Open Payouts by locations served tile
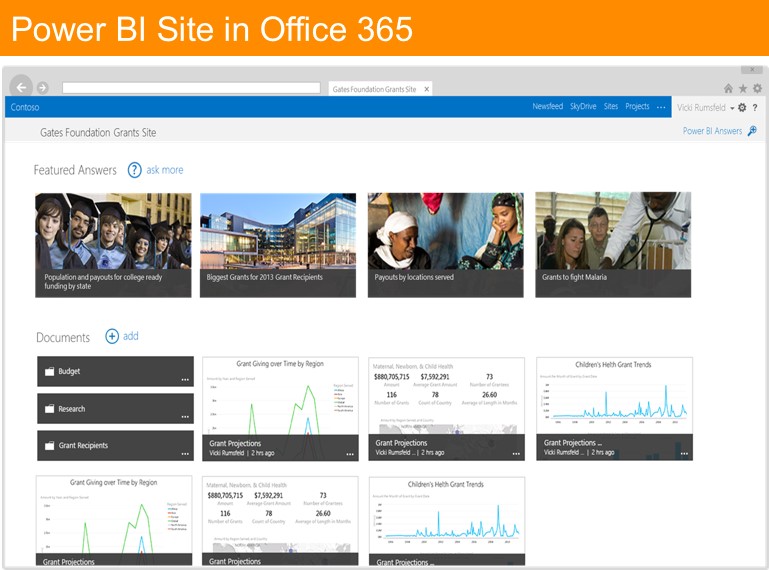The height and width of the screenshot is (570, 769). [446, 245]
